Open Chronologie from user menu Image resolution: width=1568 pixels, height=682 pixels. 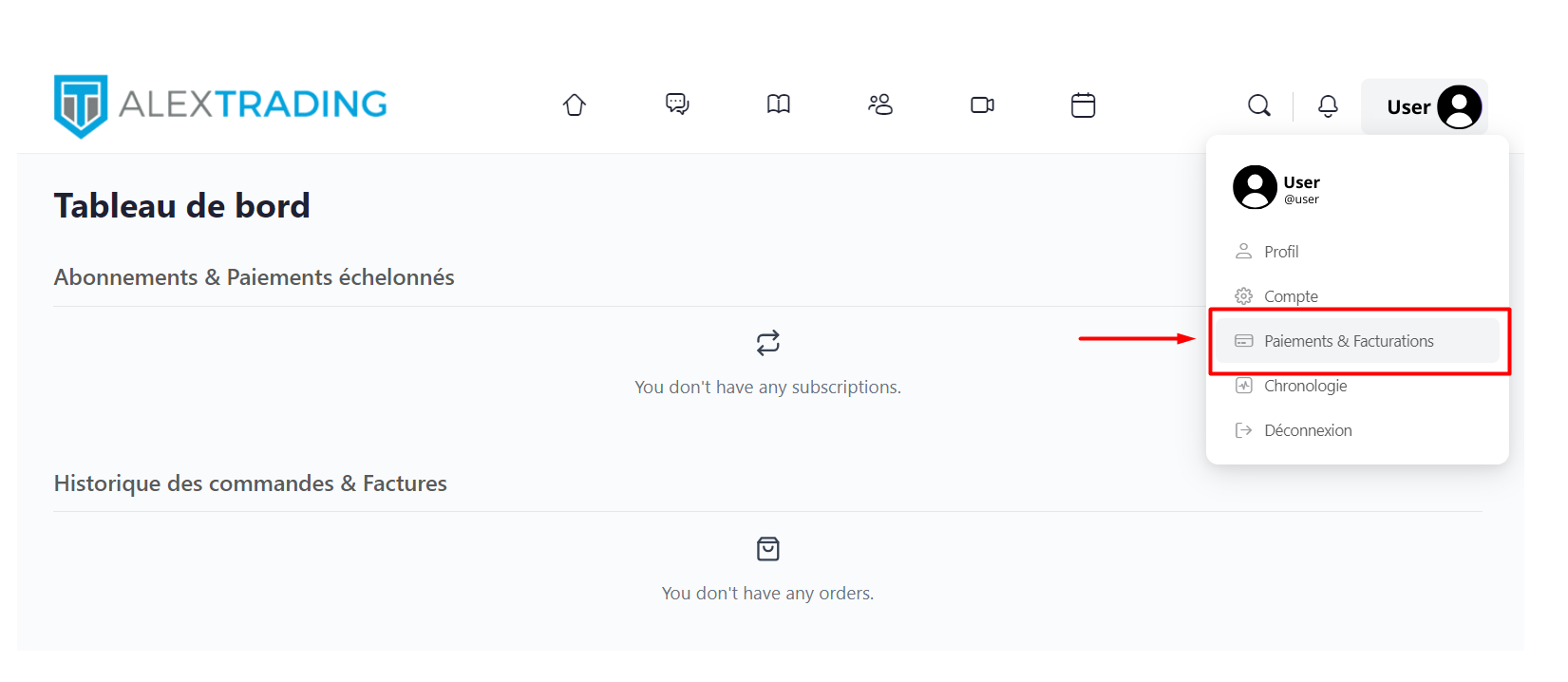[1305, 386]
